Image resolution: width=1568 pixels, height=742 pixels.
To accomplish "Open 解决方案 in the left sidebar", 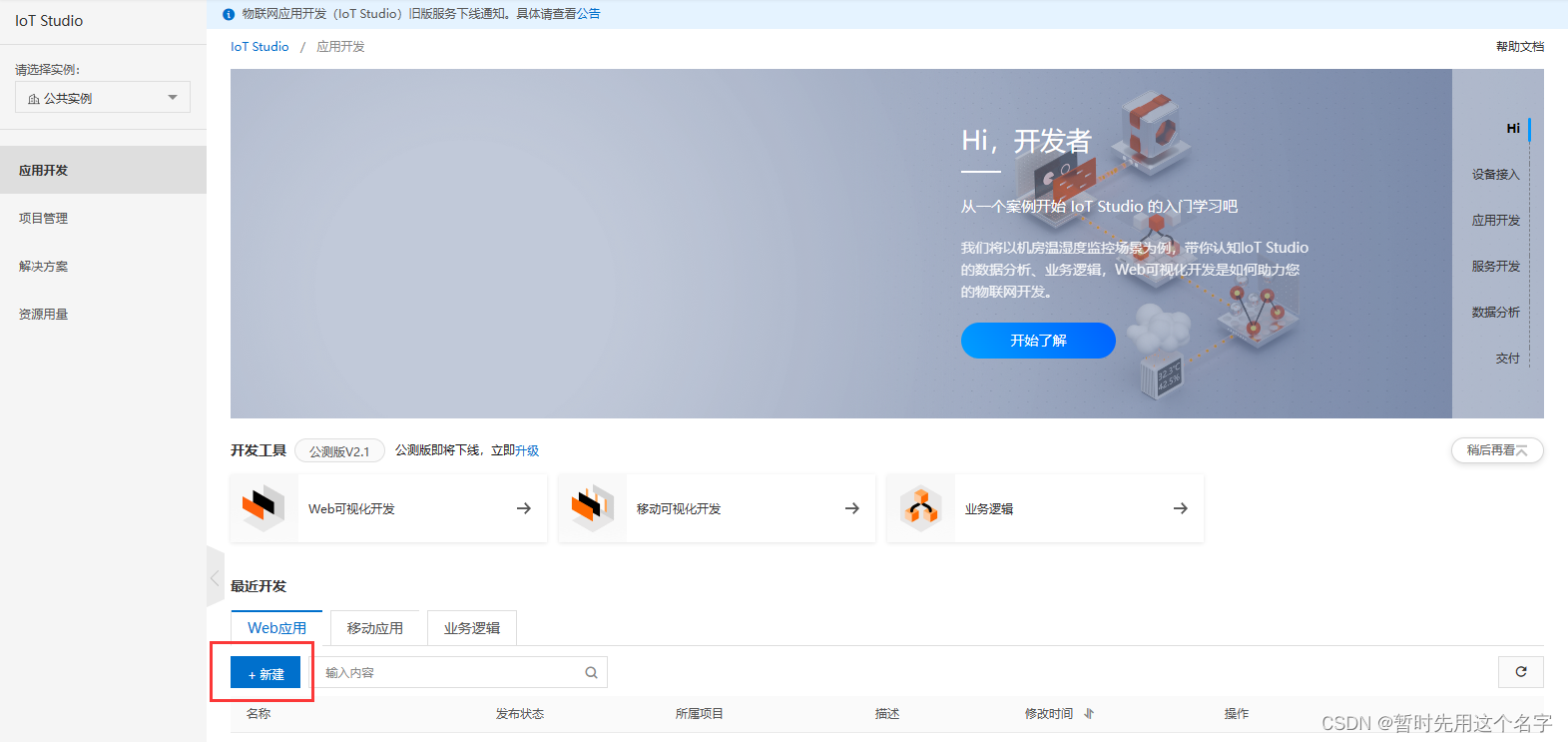I will 103,266.
